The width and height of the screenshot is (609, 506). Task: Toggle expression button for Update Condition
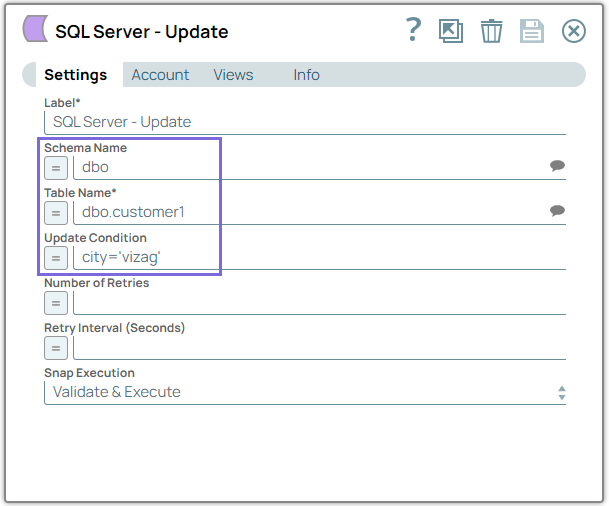click(x=56, y=258)
